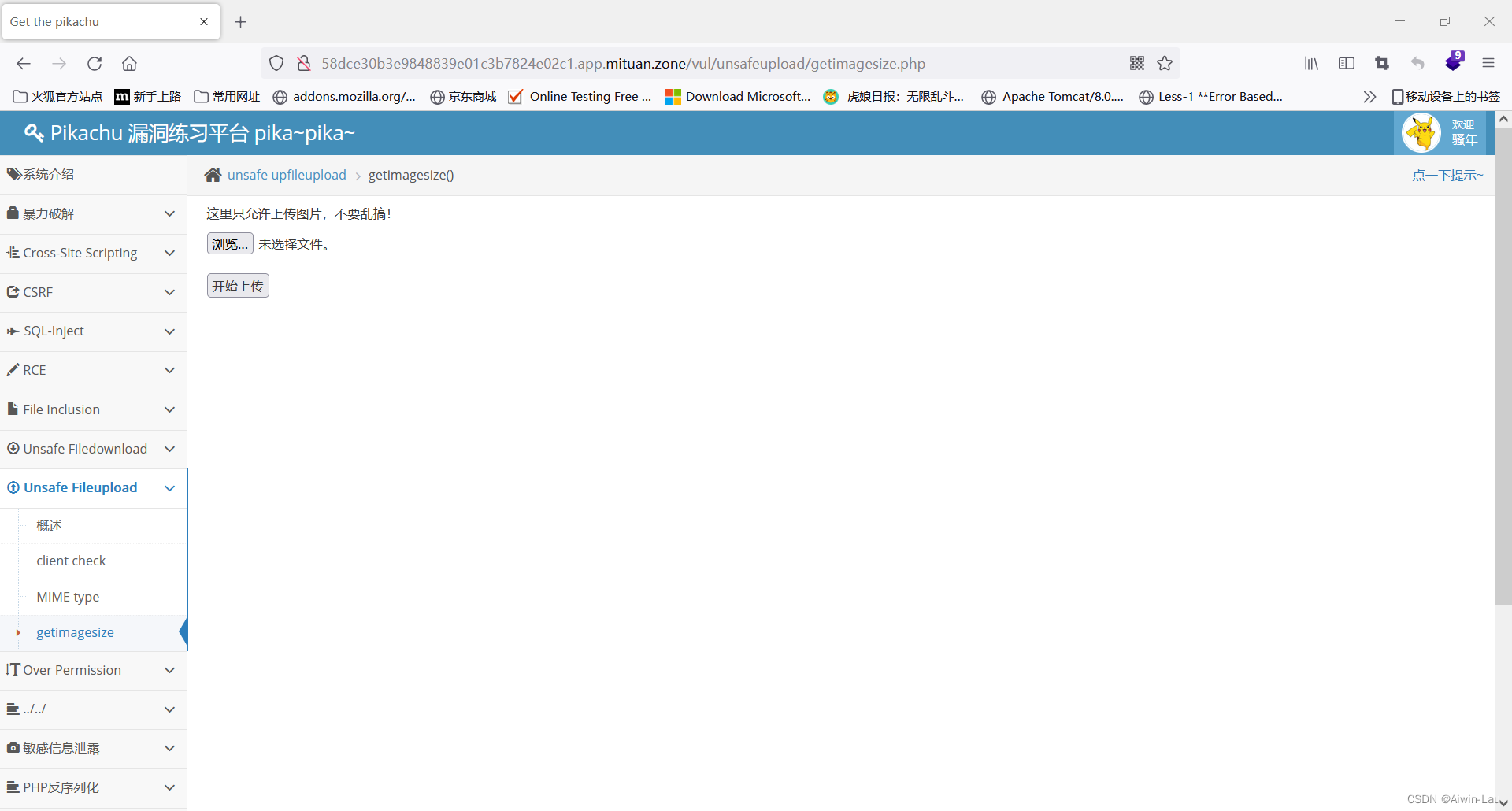
Task: Click the breadcrumb home icon
Action: pyautogui.click(x=213, y=175)
